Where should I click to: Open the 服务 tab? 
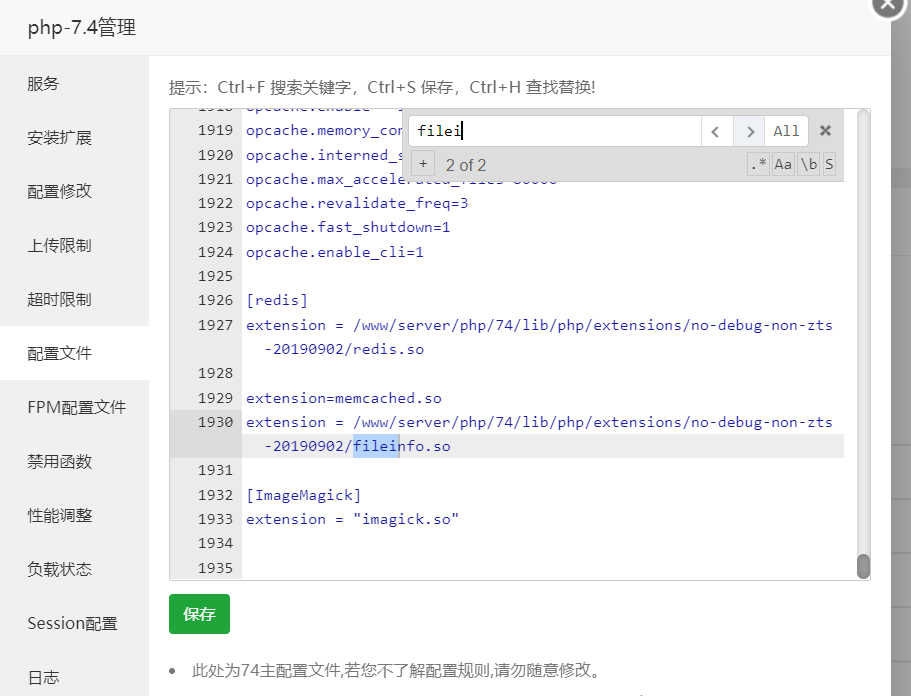tap(74, 84)
